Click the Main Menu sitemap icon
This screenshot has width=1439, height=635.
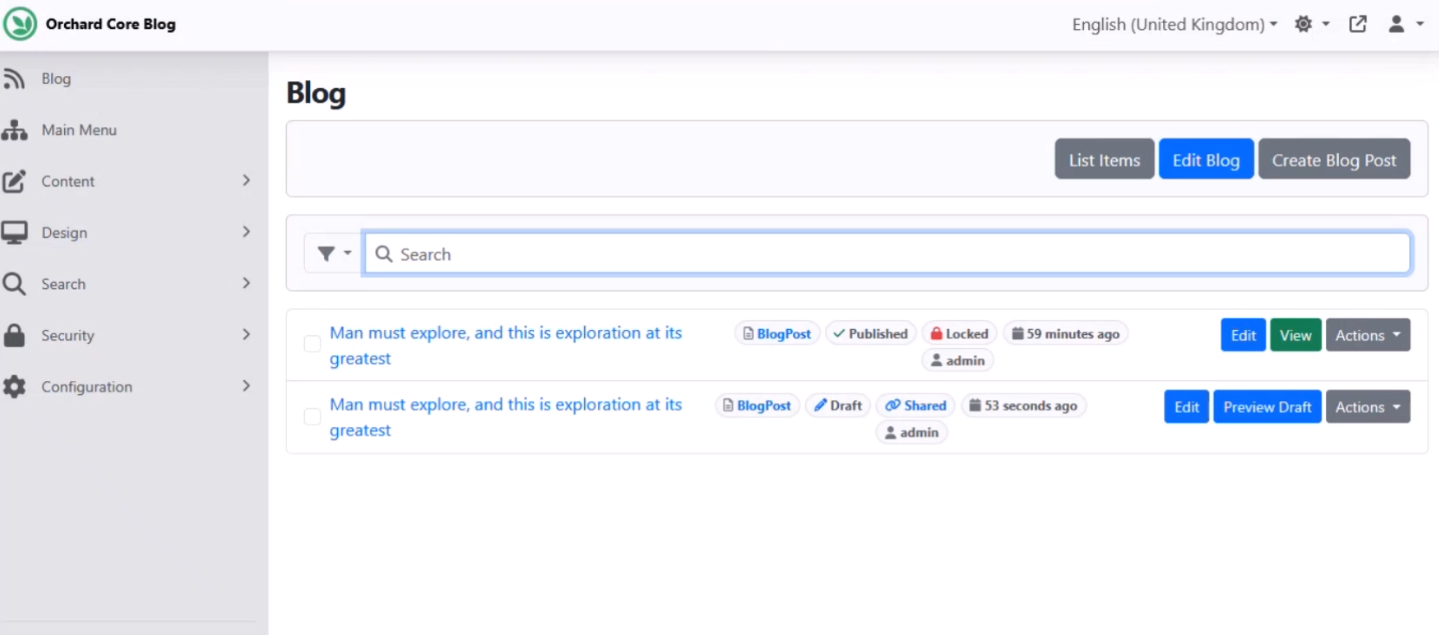(14, 130)
